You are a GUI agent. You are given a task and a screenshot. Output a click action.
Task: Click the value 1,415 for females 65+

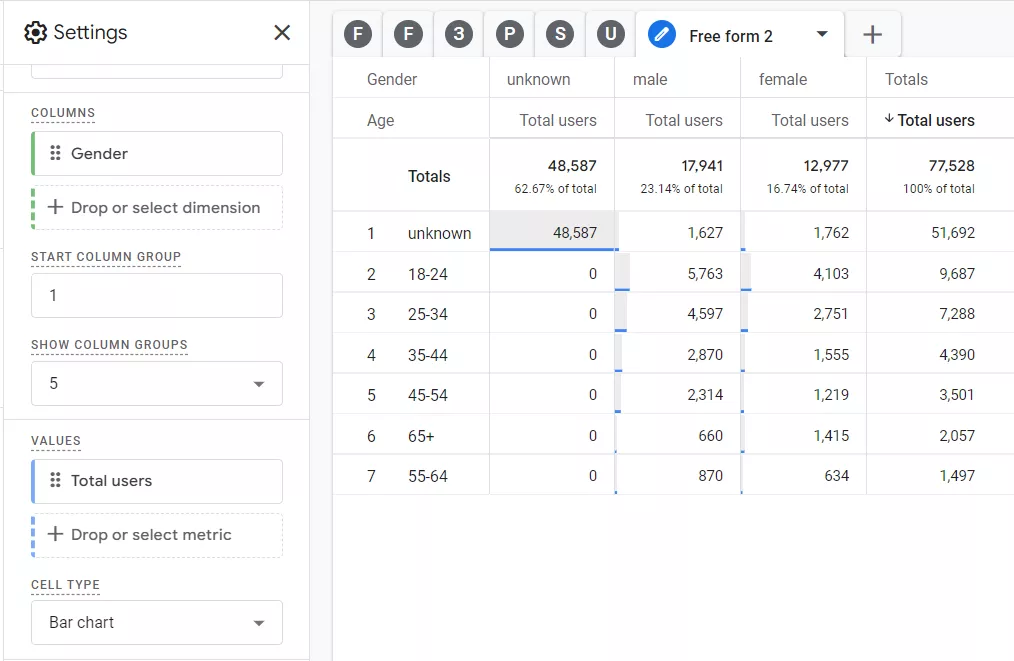point(831,435)
